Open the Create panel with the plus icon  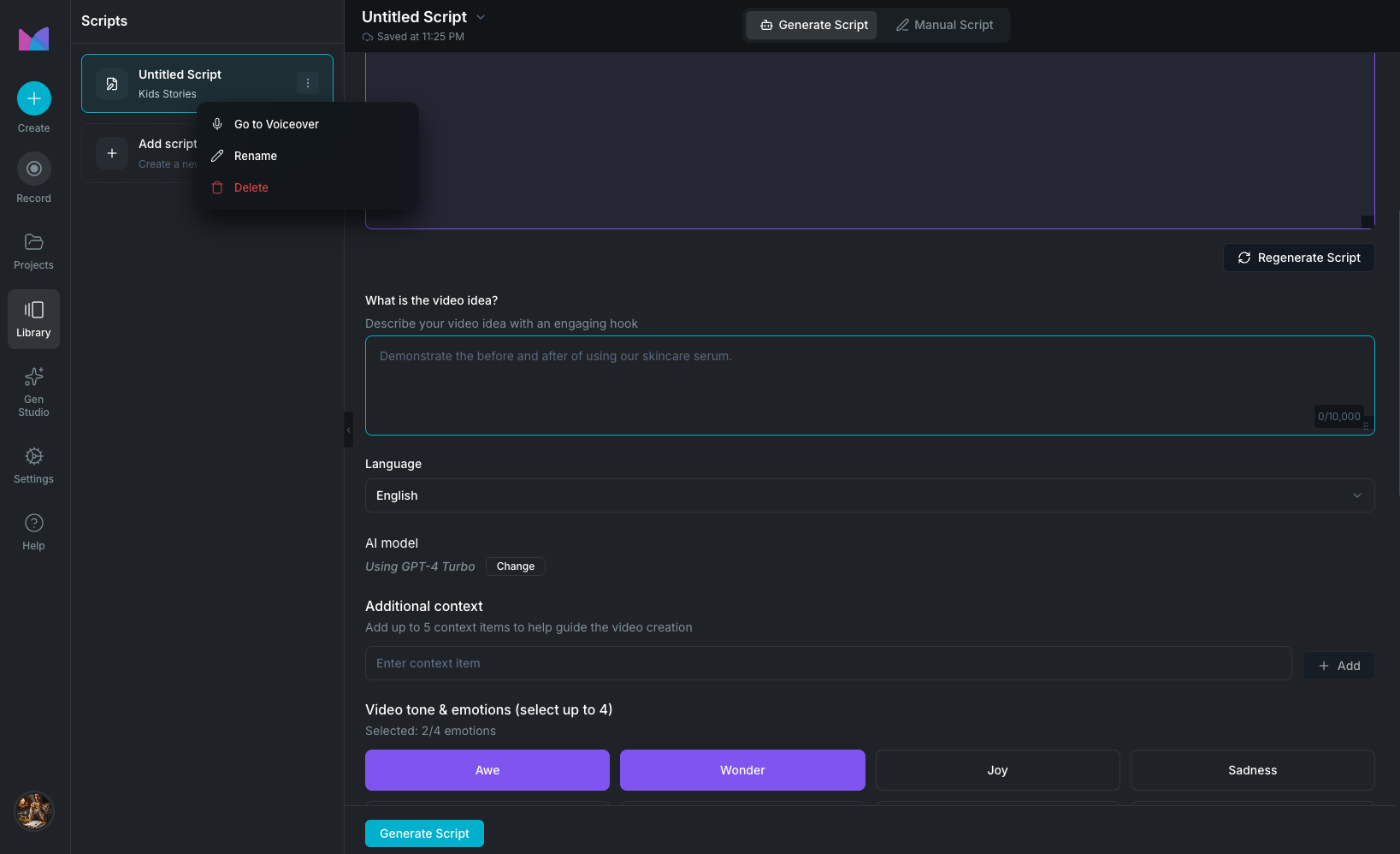click(33, 98)
